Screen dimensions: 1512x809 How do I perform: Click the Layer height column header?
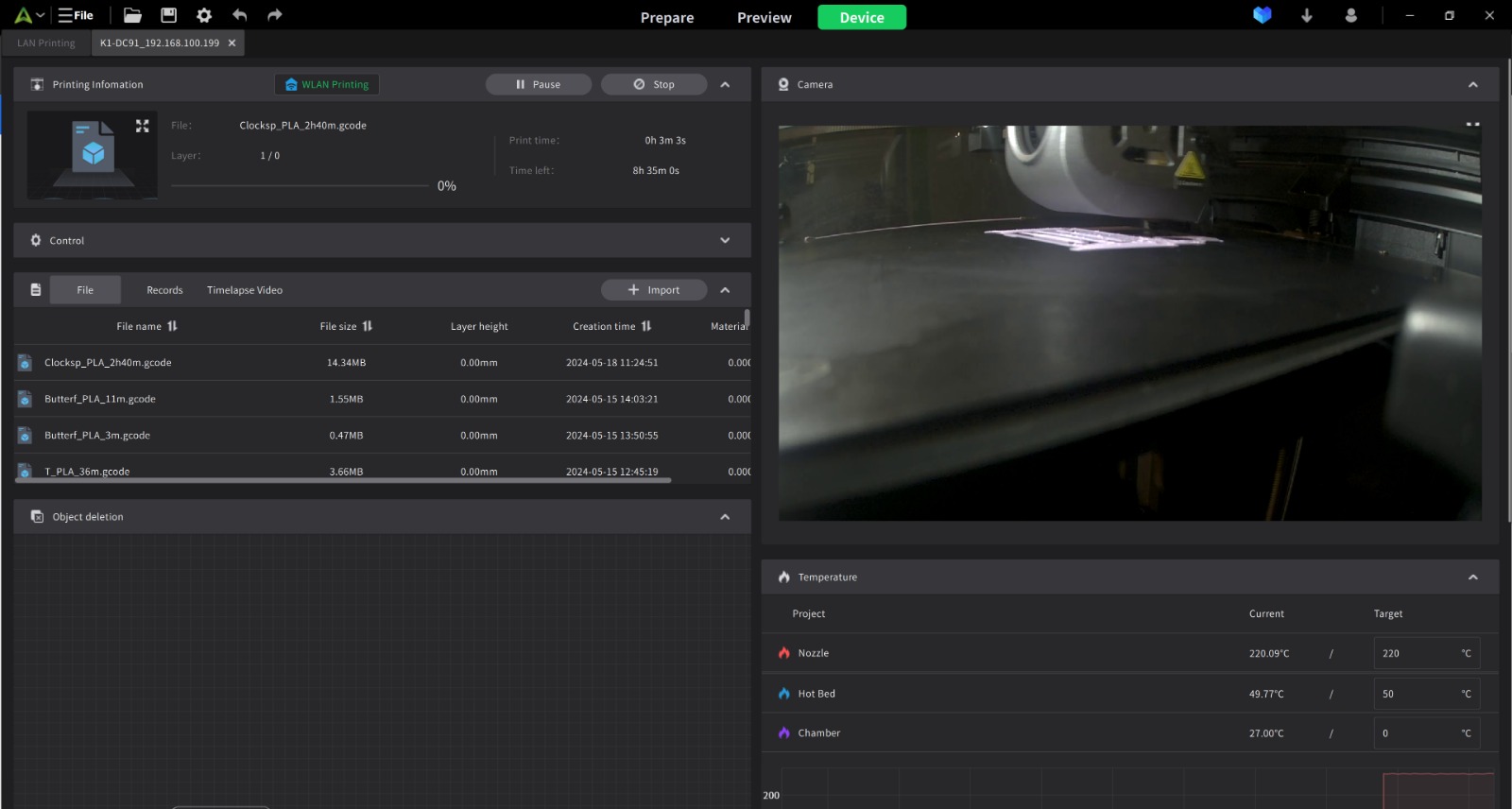(479, 326)
